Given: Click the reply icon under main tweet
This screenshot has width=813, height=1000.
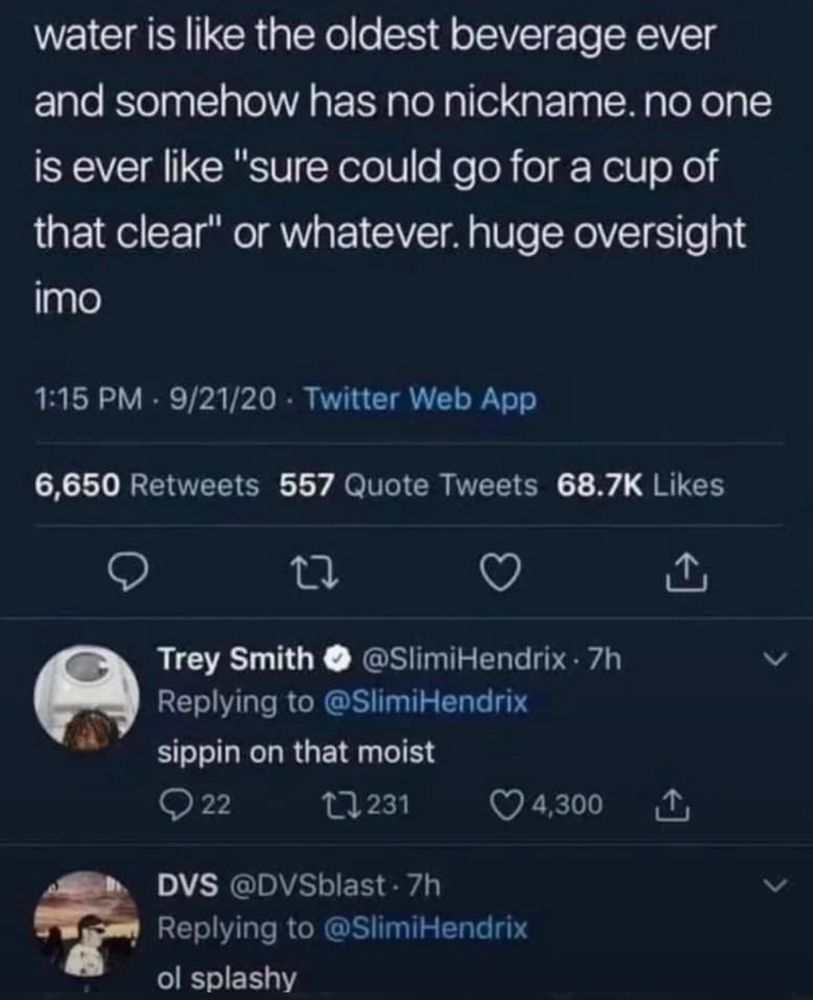Looking at the screenshot, I should (128, 572).
